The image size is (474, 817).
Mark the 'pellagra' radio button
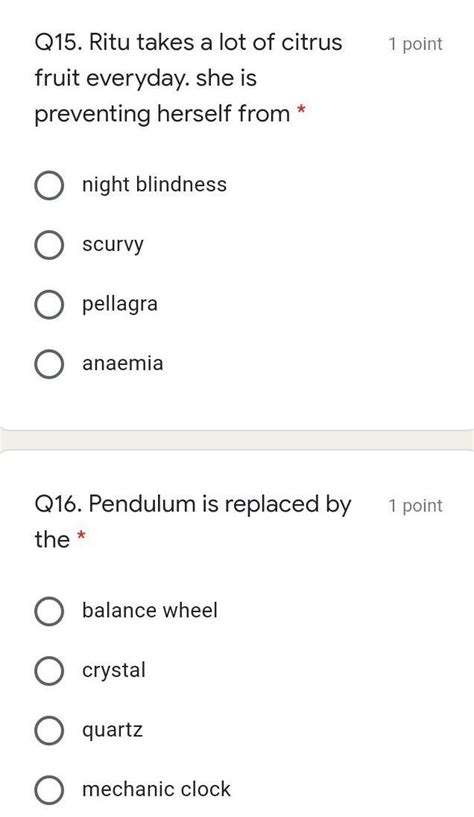click(49, 304)
